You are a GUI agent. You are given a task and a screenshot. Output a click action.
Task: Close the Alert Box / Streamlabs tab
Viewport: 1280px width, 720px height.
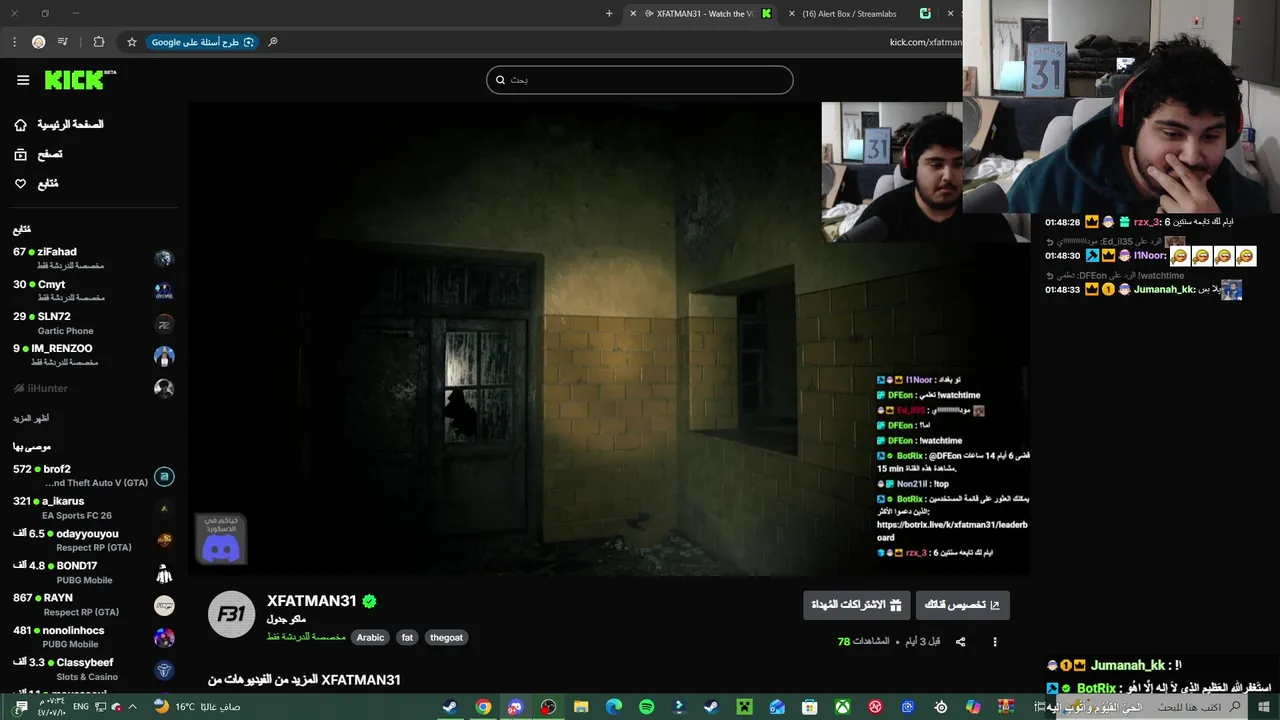click(x=793, y=14)
